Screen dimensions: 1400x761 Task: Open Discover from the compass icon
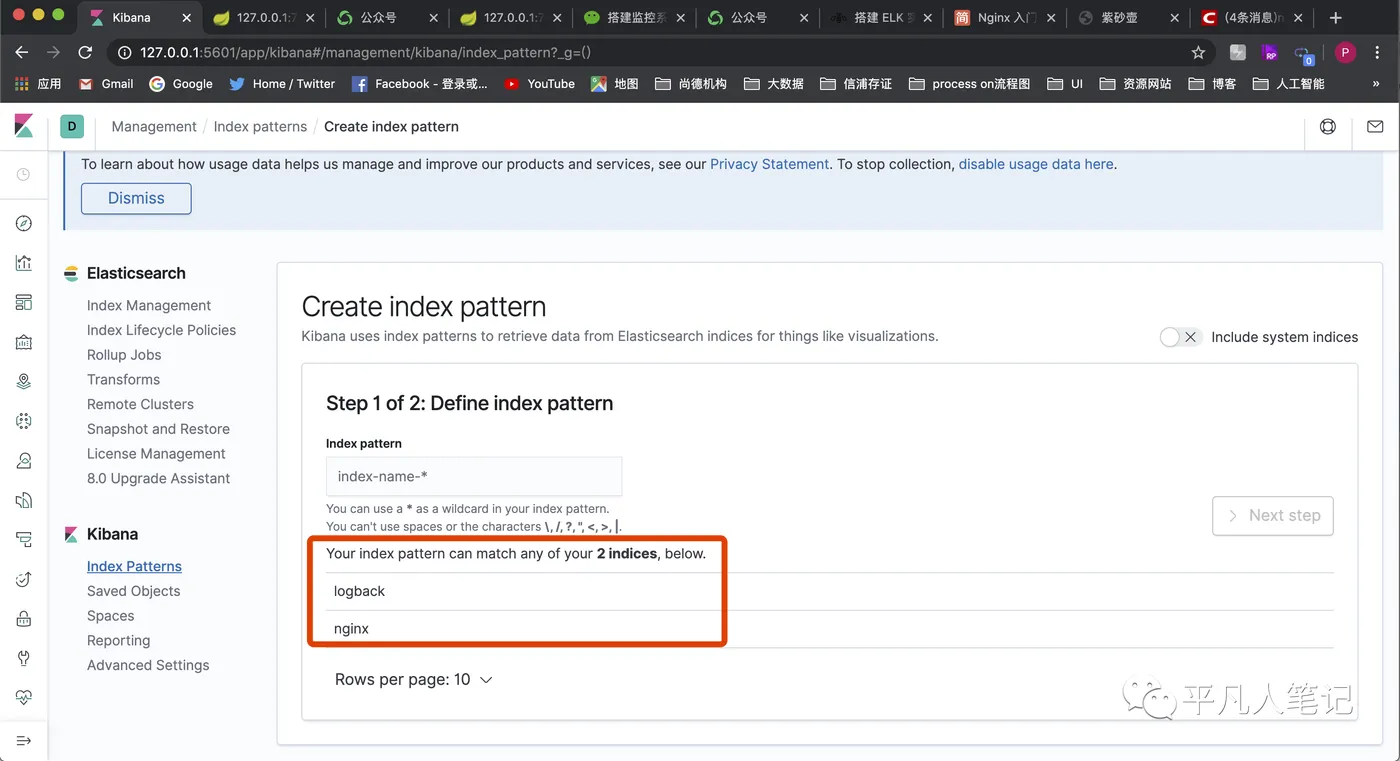24,223
